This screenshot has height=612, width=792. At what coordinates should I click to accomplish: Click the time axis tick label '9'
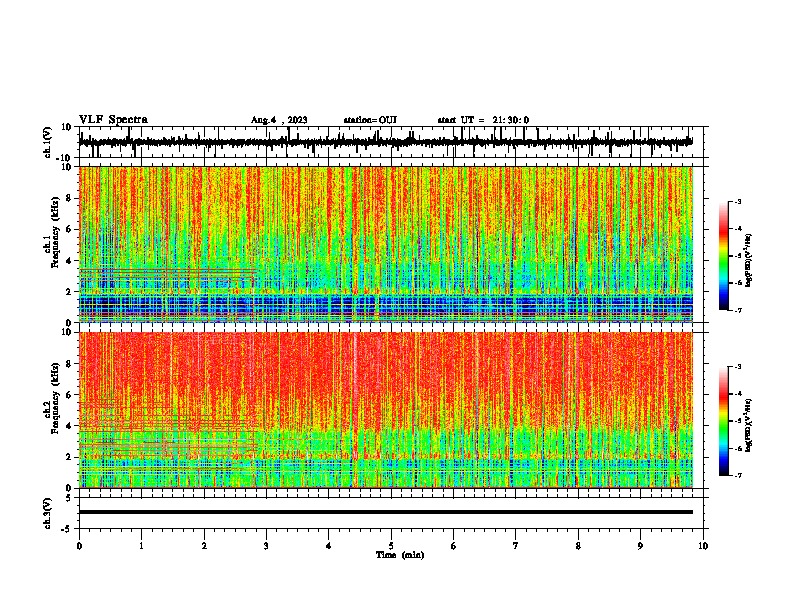640,546
